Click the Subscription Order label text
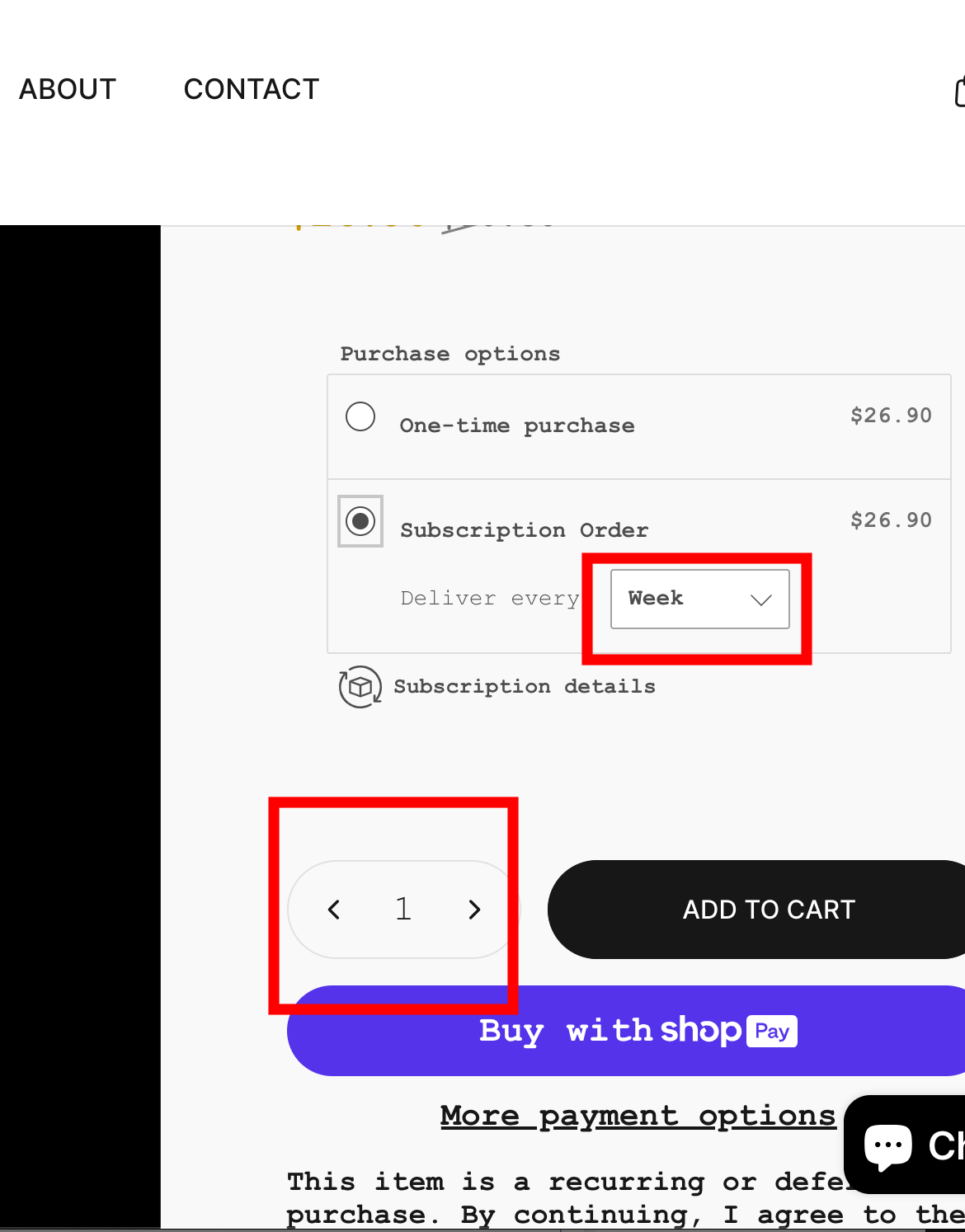Viewport: 965px width, 1232px height. (524, 530)
